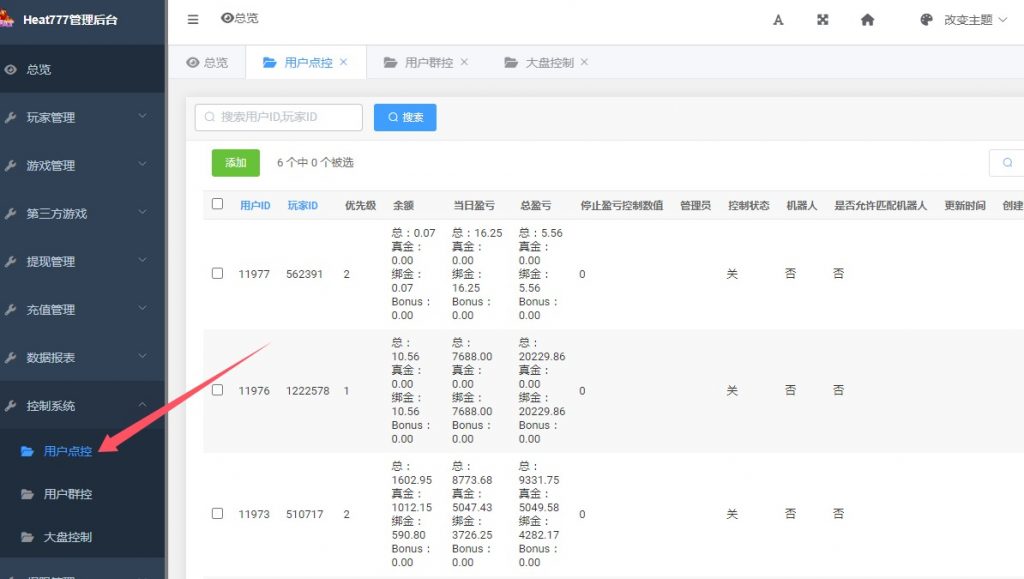Expand the 玩家管理 sidebar menu
This screenshot has height=579, width=1024.
[82, 118]
